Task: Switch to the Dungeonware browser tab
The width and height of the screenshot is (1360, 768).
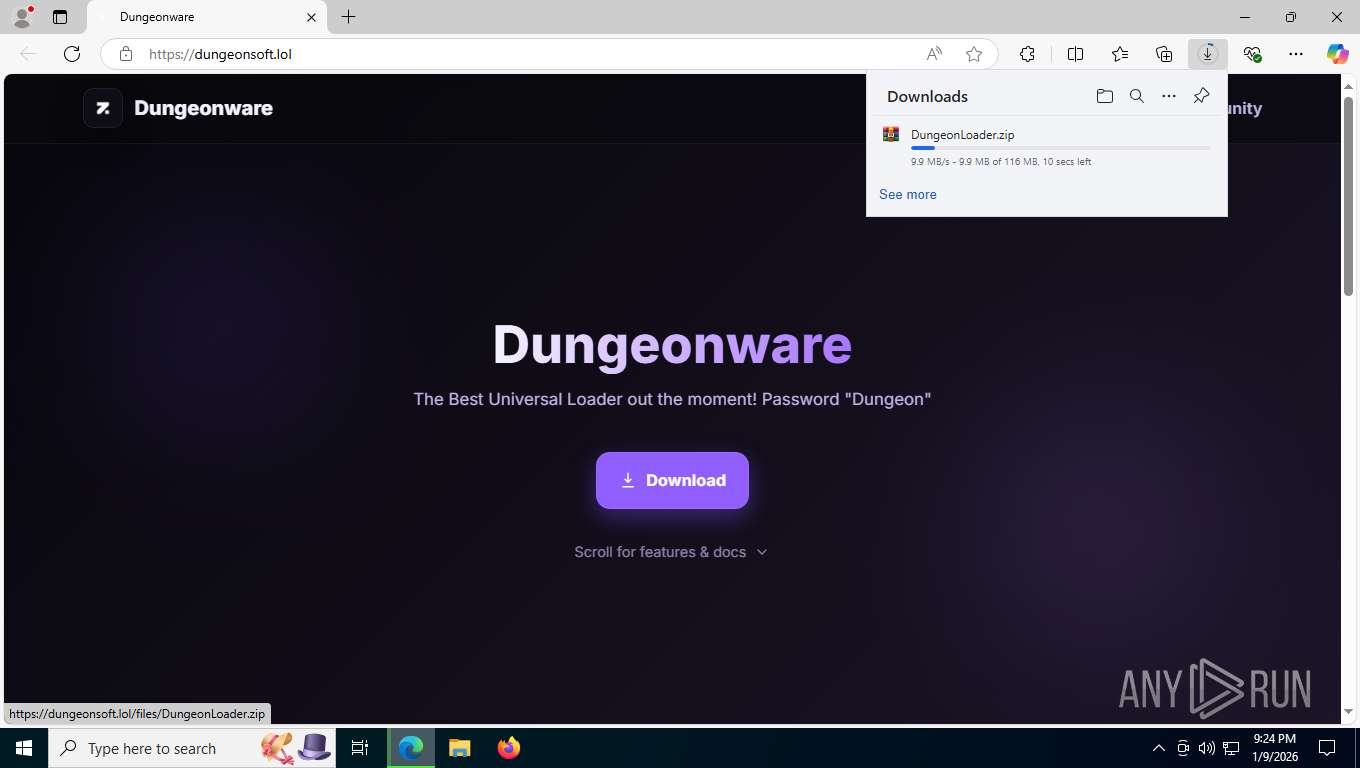Action: [x=206, y=17]
